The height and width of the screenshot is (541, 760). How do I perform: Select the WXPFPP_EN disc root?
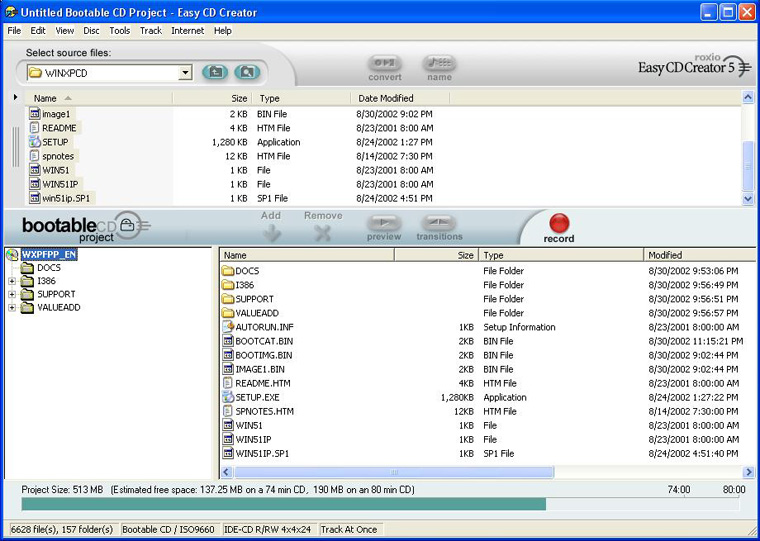click(x=49, y=255)
